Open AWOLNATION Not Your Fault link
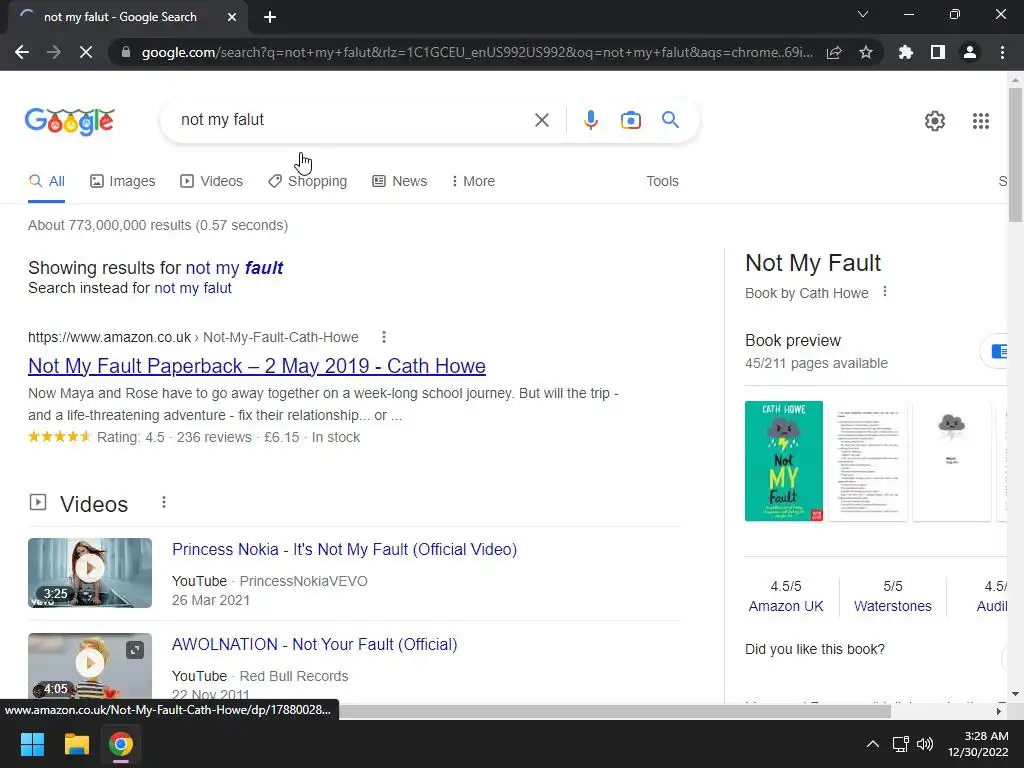Image resolution: width=1024 pixels, height=768 pixels. 314,645
